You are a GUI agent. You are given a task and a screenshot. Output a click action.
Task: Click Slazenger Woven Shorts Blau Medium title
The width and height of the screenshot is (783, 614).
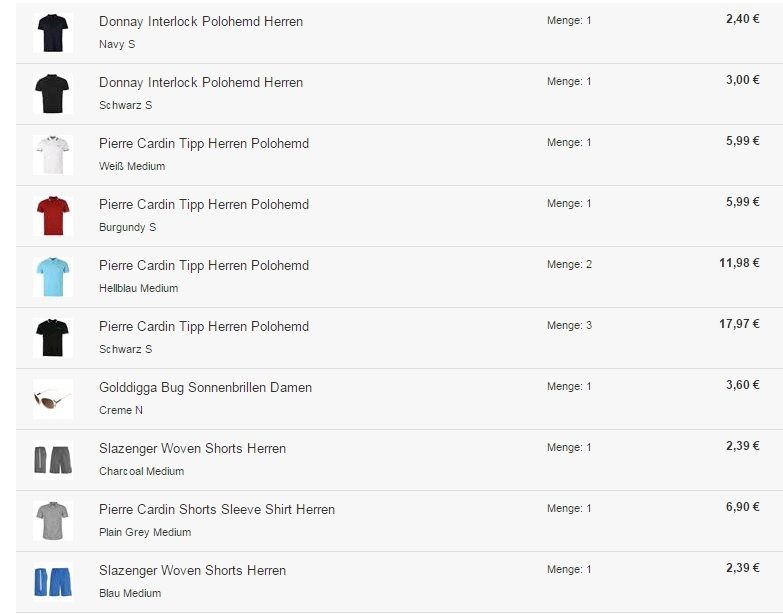click(x=192, y=570)
